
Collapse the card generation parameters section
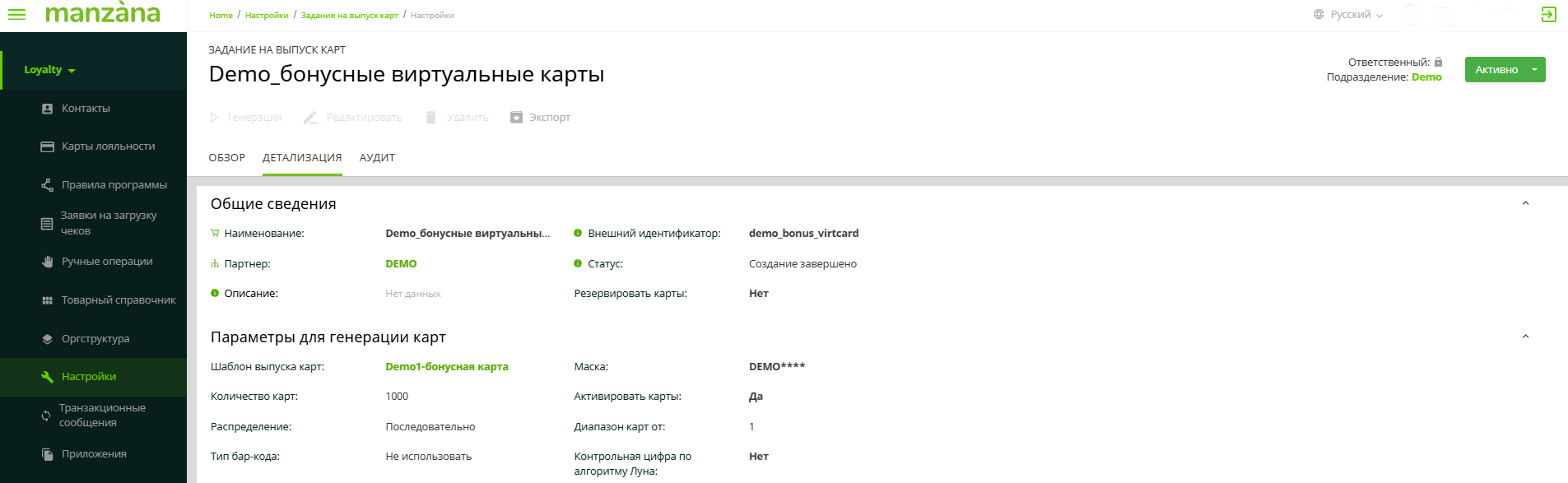click(x=1525, y=337)
